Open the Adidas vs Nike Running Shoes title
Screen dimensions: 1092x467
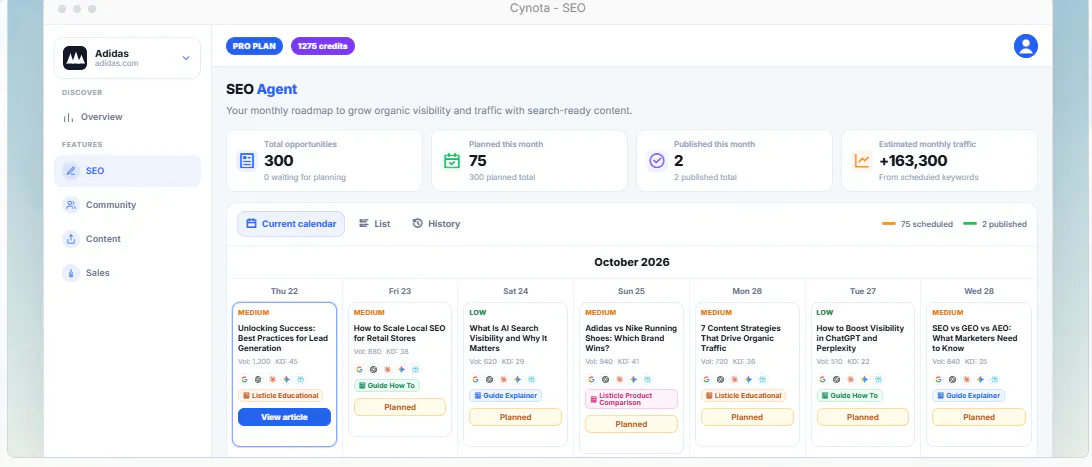(630, 338)
